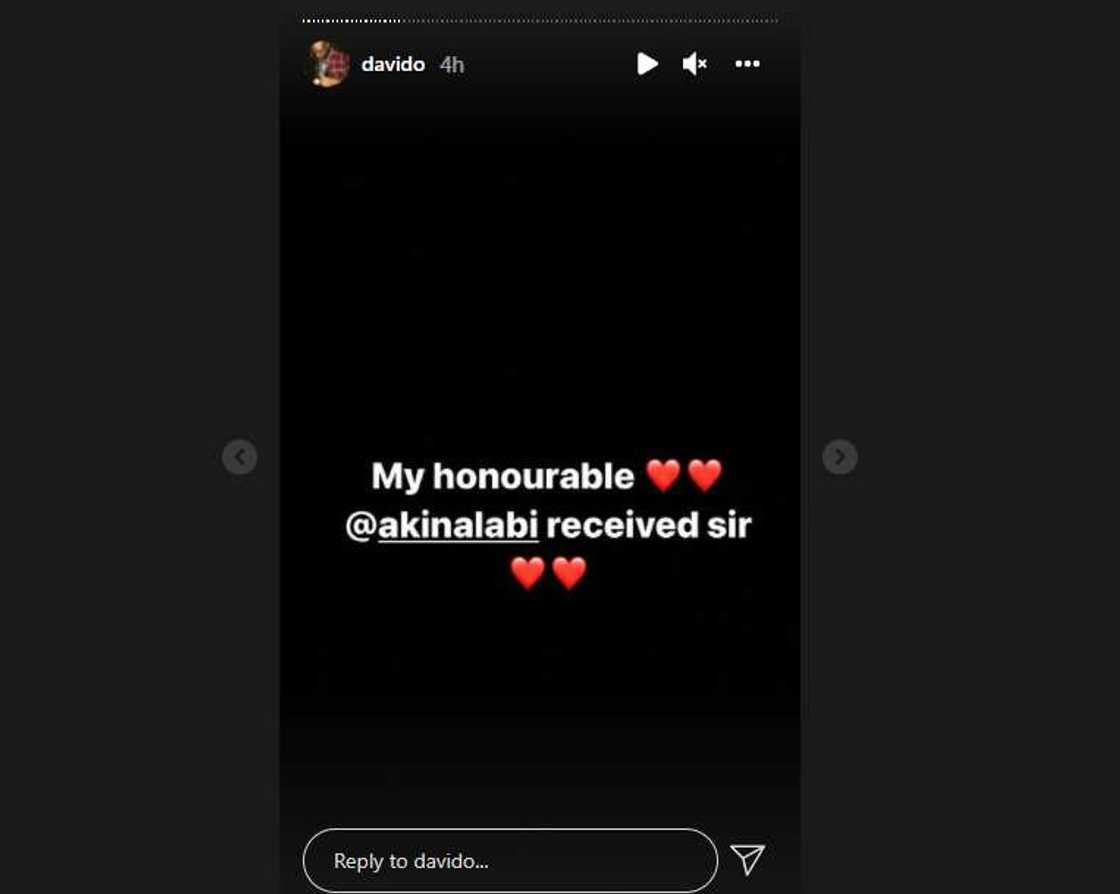Click the viewed portion of story progress bar
The image size is (1120, 894).
click(351, 21)
